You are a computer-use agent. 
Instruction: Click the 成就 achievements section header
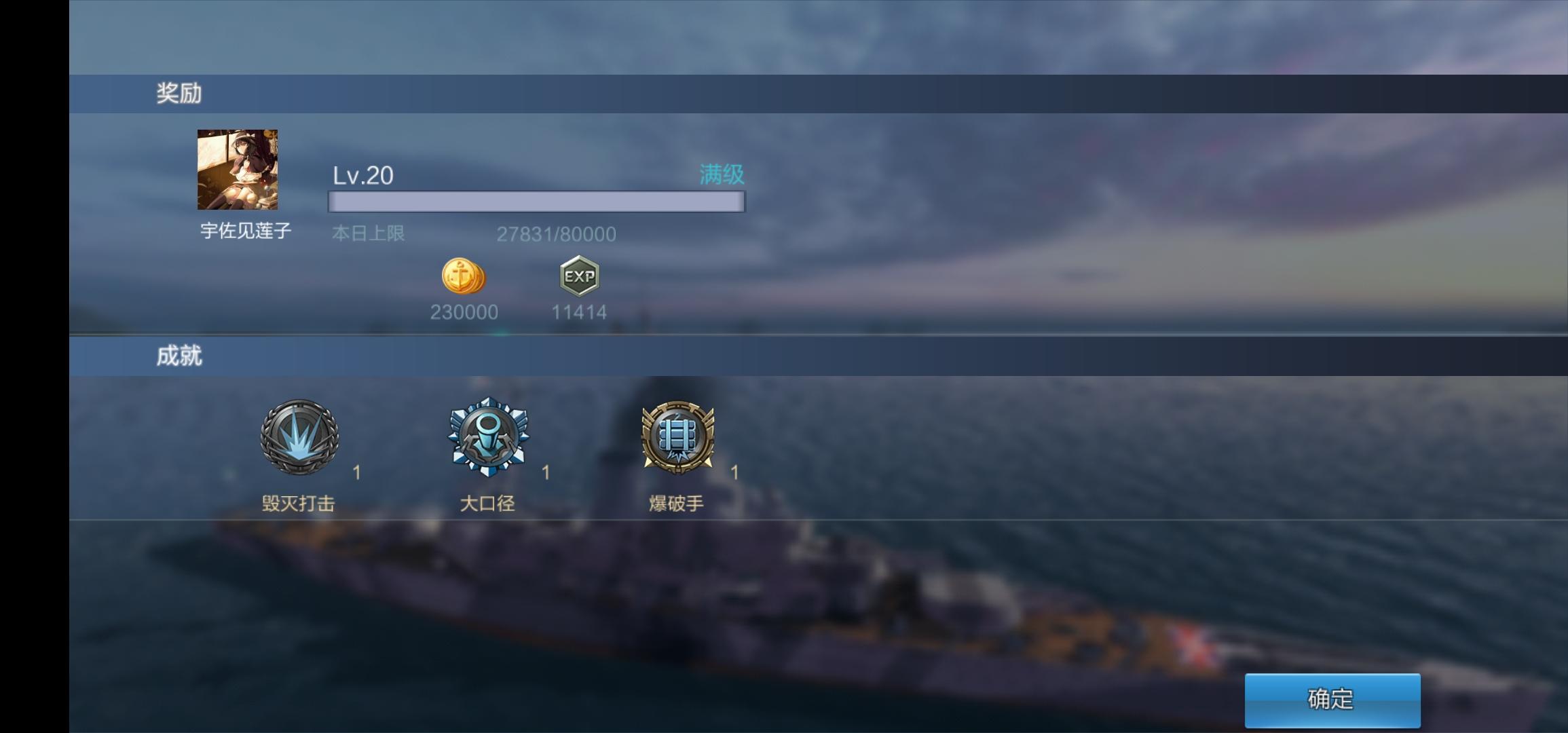pyautogui.click(x=179, y=356)
